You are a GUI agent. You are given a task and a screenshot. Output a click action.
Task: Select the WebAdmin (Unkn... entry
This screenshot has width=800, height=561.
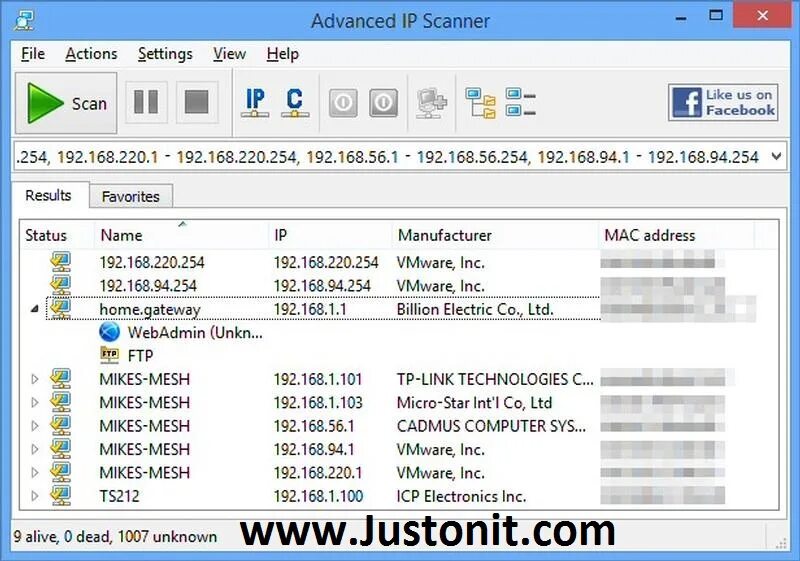[195, 333]
